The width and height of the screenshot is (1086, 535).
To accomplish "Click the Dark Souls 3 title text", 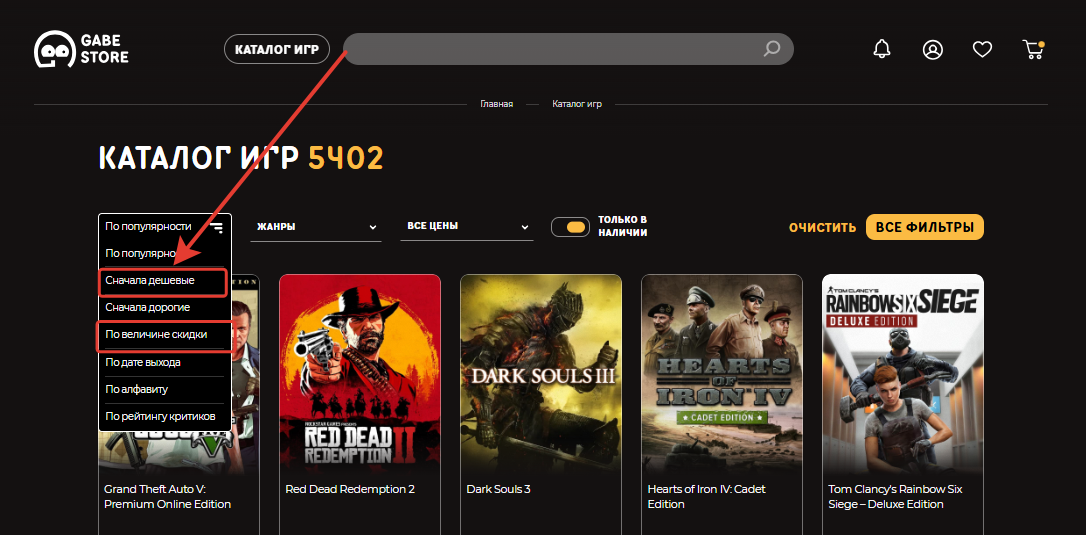I will (x=498, y=489).
